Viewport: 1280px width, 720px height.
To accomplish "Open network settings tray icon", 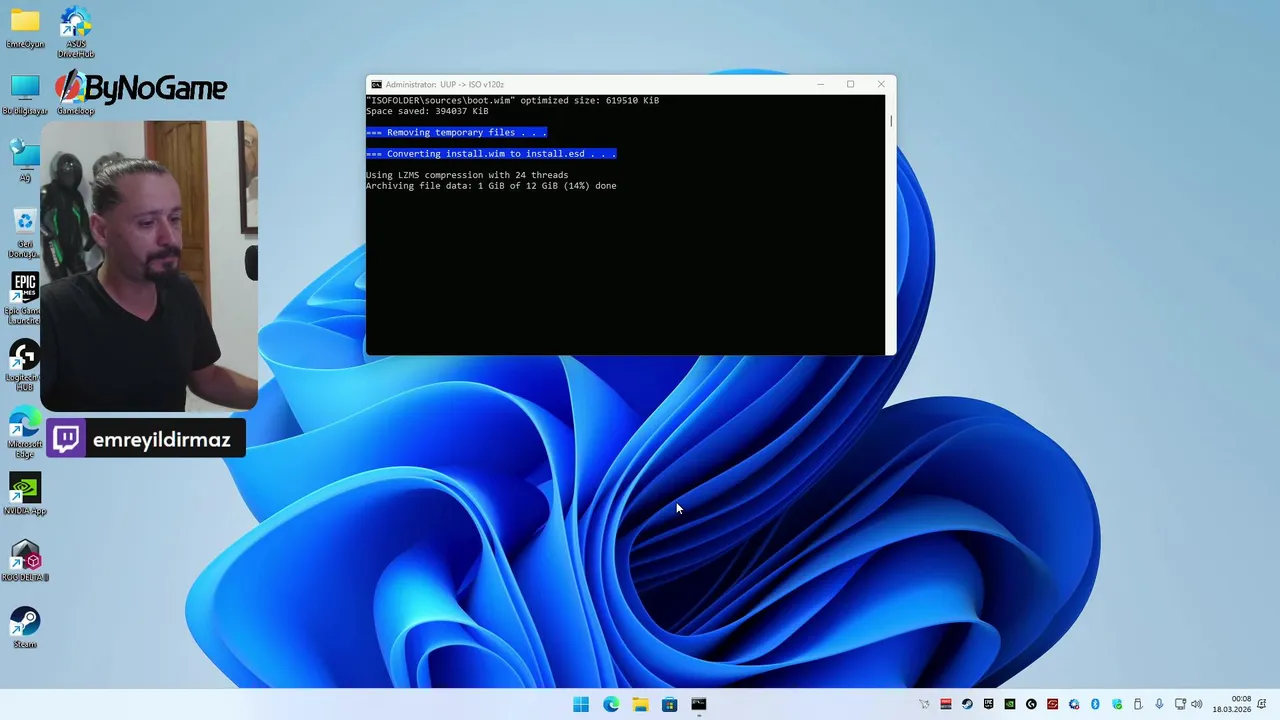I will point(1180,704).
